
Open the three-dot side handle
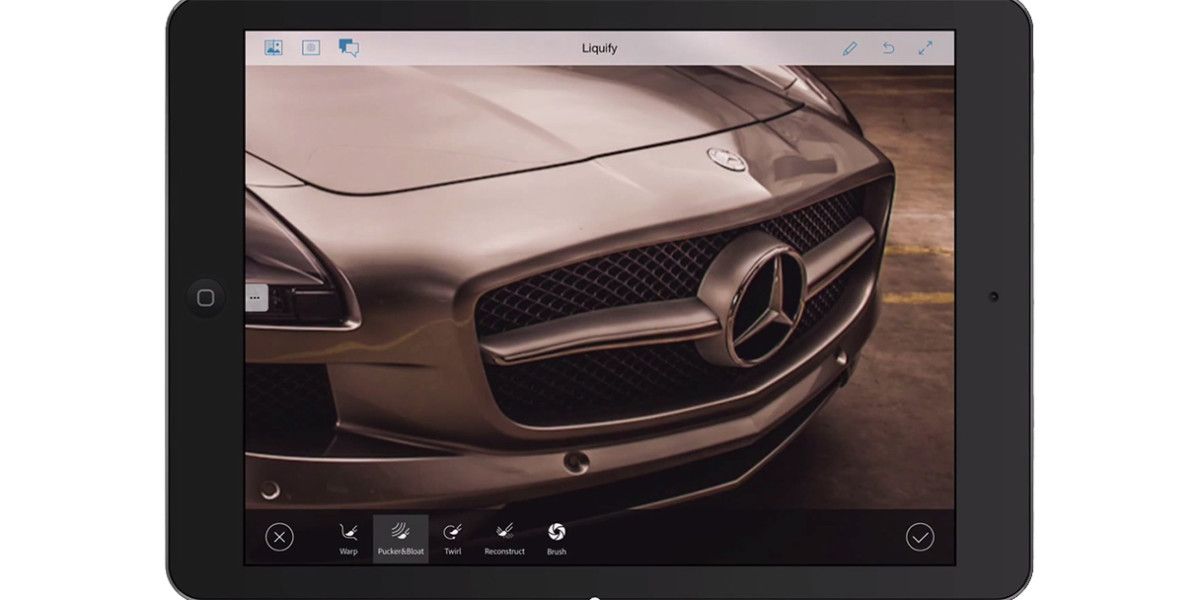(256, 297)
